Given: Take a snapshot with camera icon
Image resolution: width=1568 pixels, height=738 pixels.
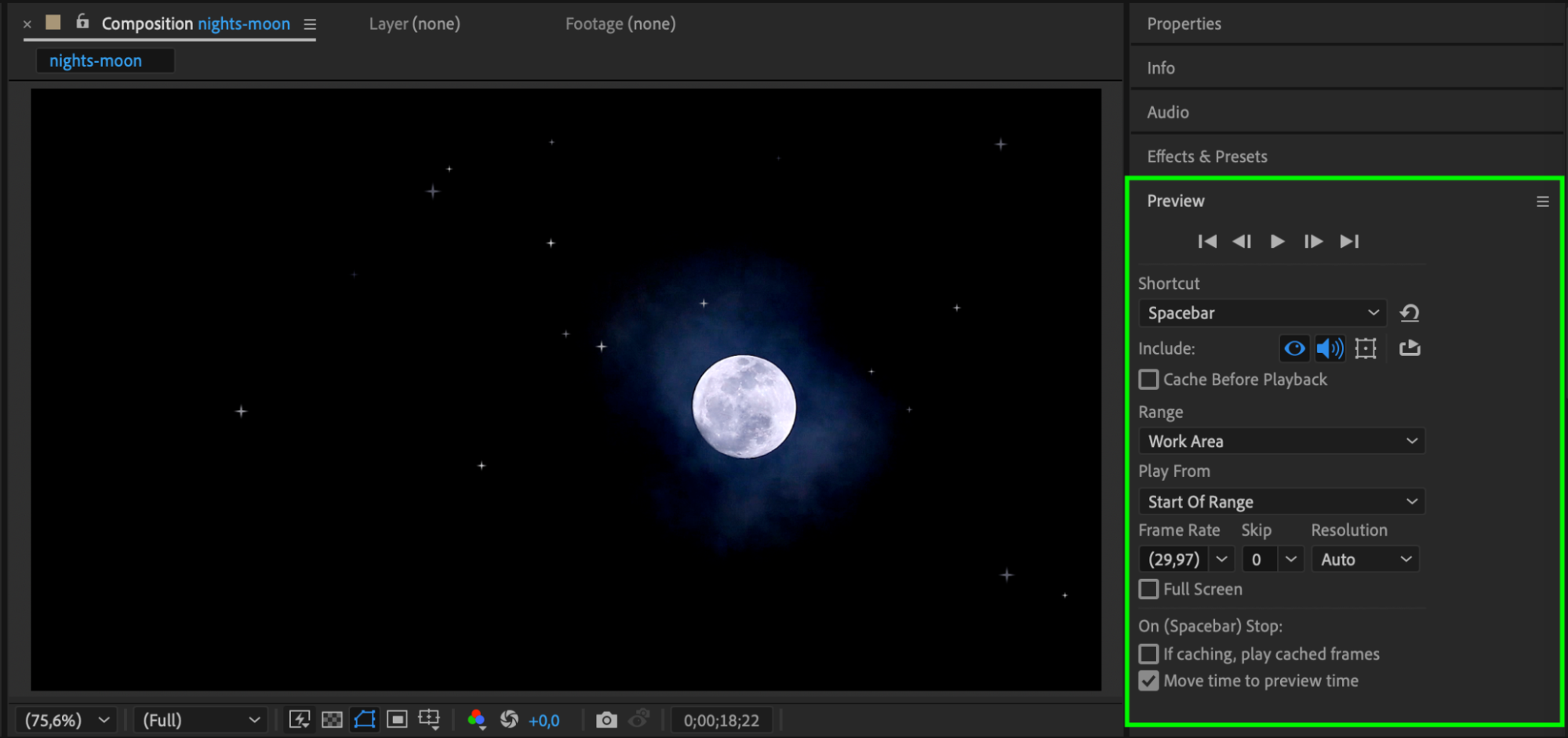Looking at the screenshot, I should point(606,720).
